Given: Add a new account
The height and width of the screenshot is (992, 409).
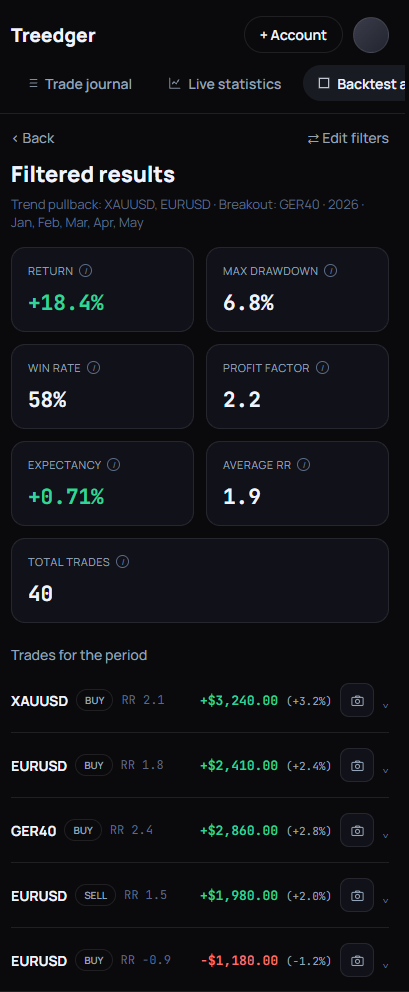Looking at the screenshot, I should pyautogui.click(x=293, y=35).
